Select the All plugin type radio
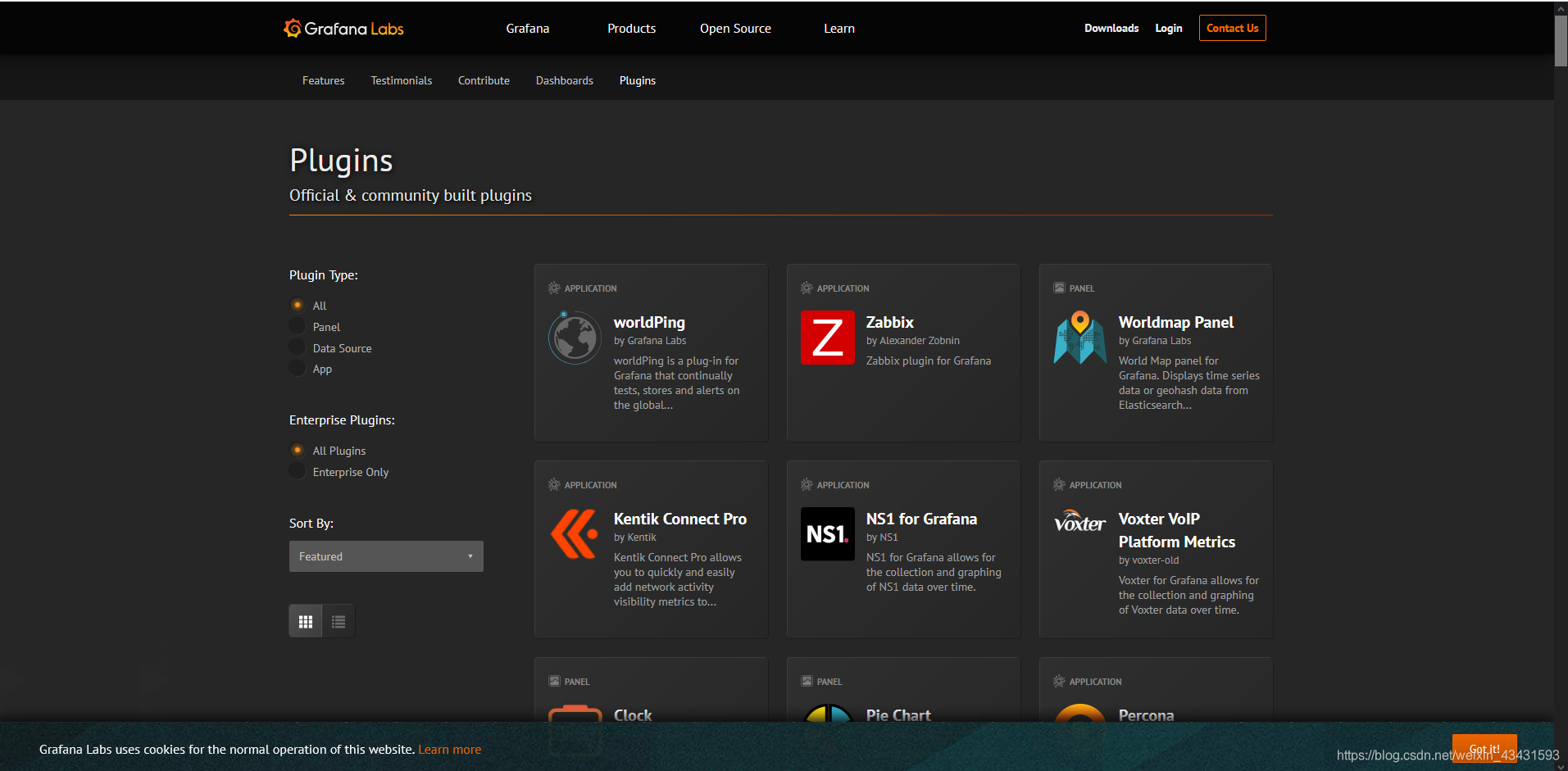The width and height of the screenshot is (1568, 771). point(298,305)
